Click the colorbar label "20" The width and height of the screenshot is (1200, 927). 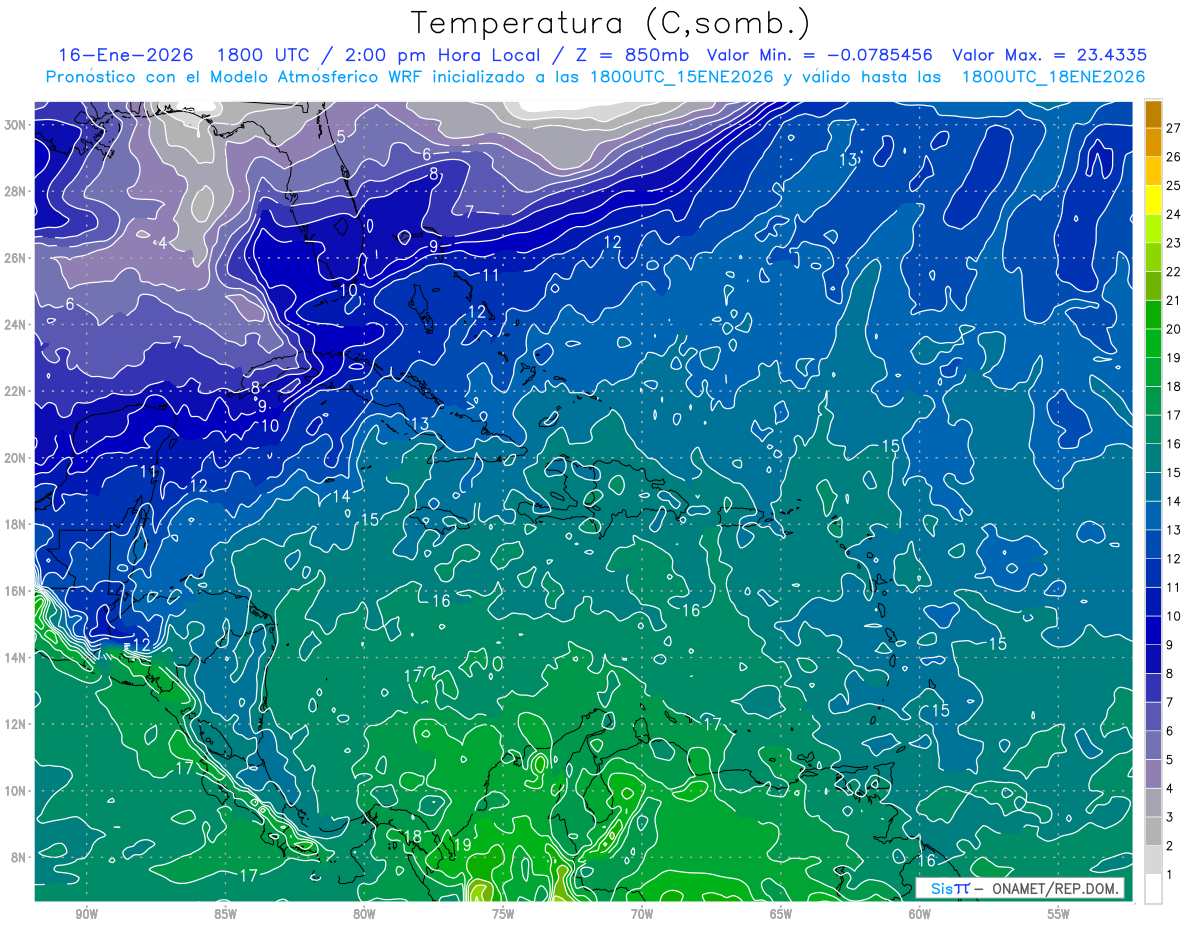[1174, 329]
